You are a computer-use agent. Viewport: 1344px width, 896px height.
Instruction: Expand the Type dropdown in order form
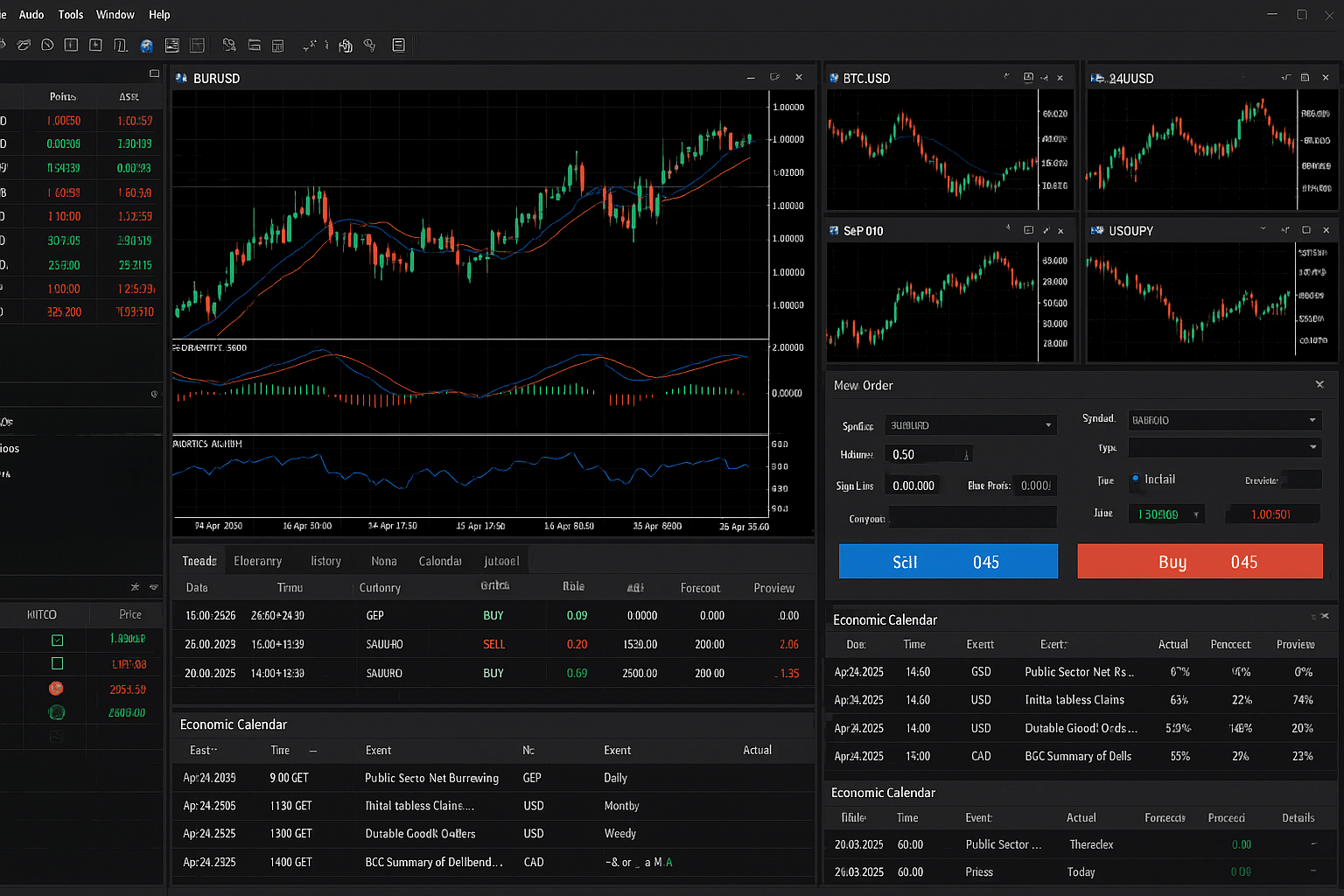point(1312,447)
